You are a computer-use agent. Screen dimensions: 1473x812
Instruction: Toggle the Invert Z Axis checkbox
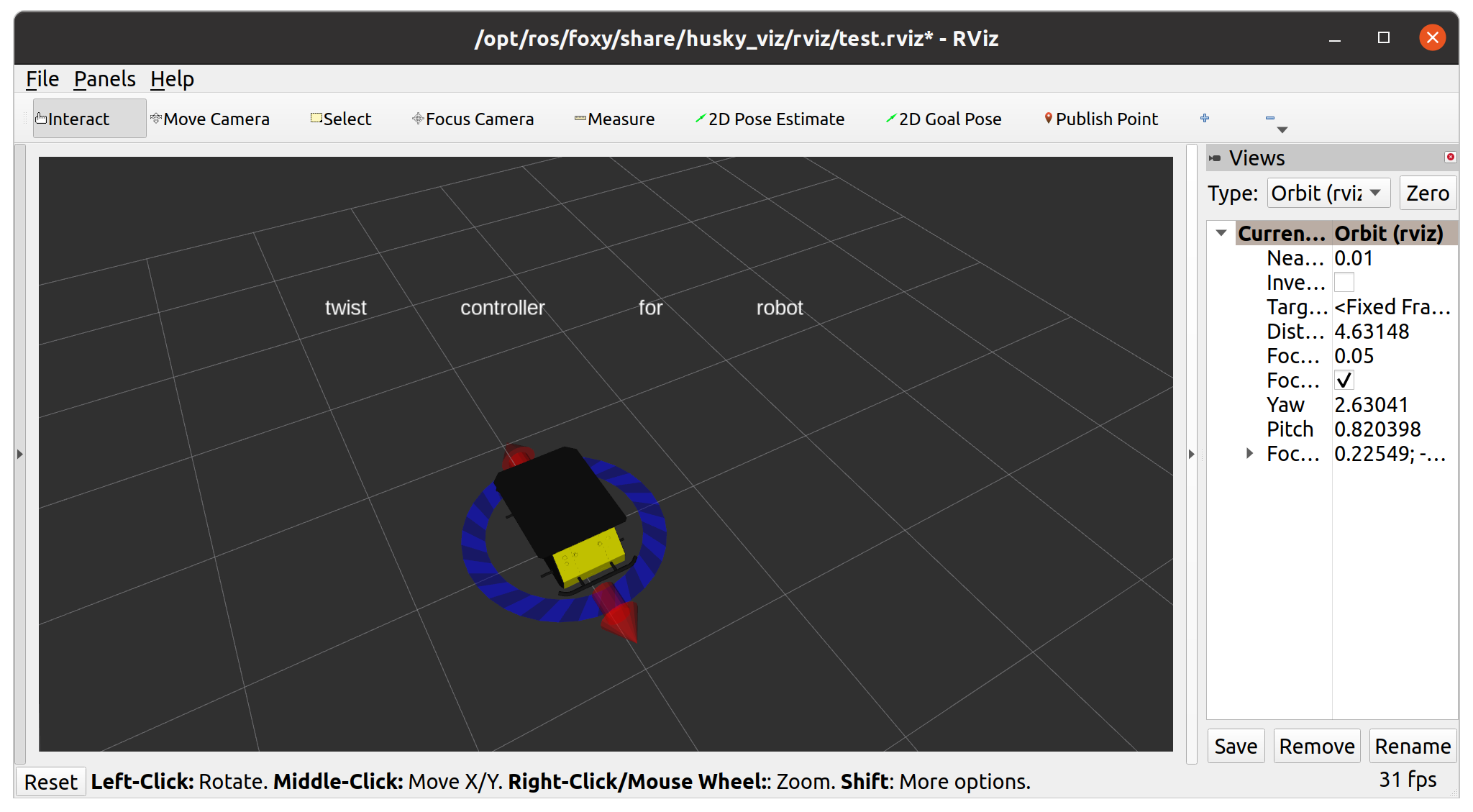click(1344, 283)
